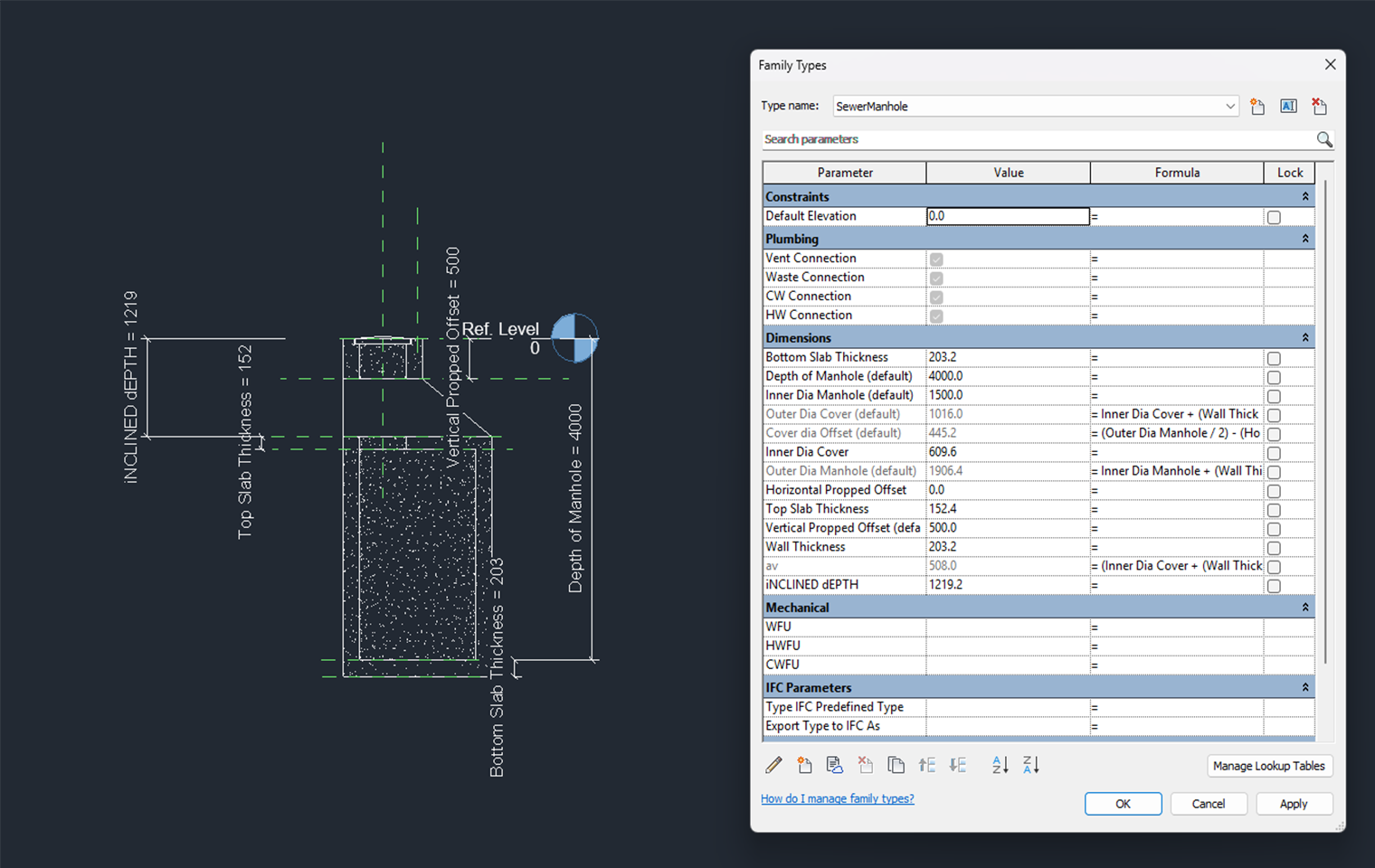Viewport: 1375px width, 868px height.
Task: Open Manage Lookup Tables
Action: click(x=1269, y=766)
